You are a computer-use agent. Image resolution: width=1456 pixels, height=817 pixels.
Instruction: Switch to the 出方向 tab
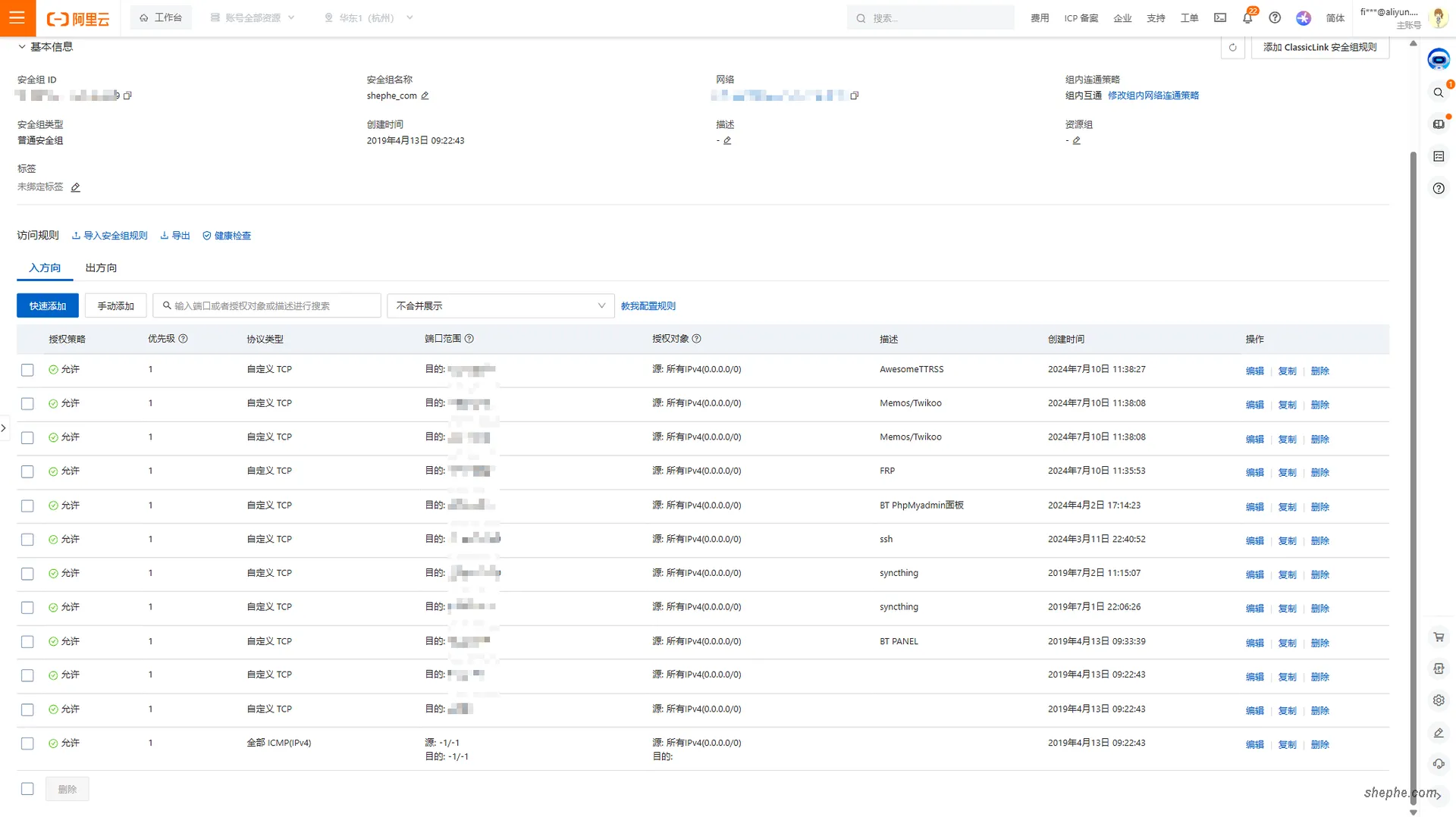(x=101, y=268)
